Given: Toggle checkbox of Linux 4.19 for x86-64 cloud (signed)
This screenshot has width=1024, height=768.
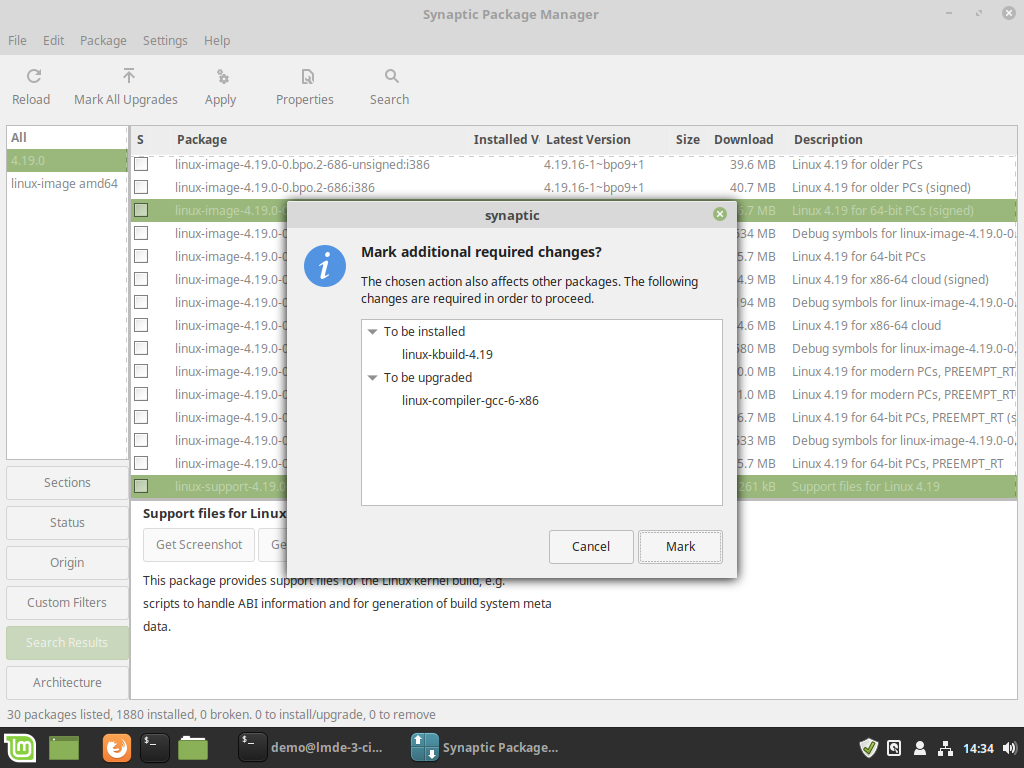Looking at the screenshot, I should 141,280.
